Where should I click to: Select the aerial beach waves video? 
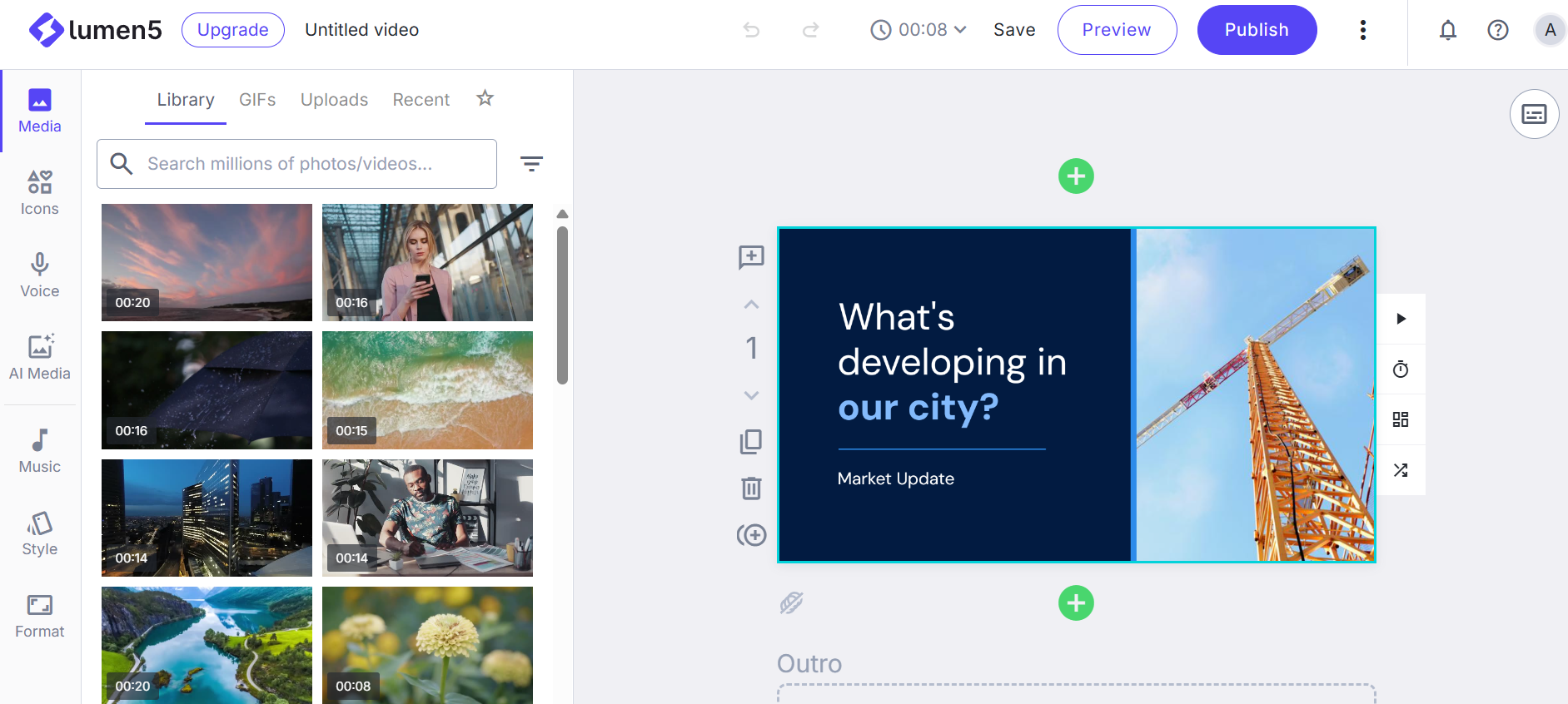coord(427,390)
